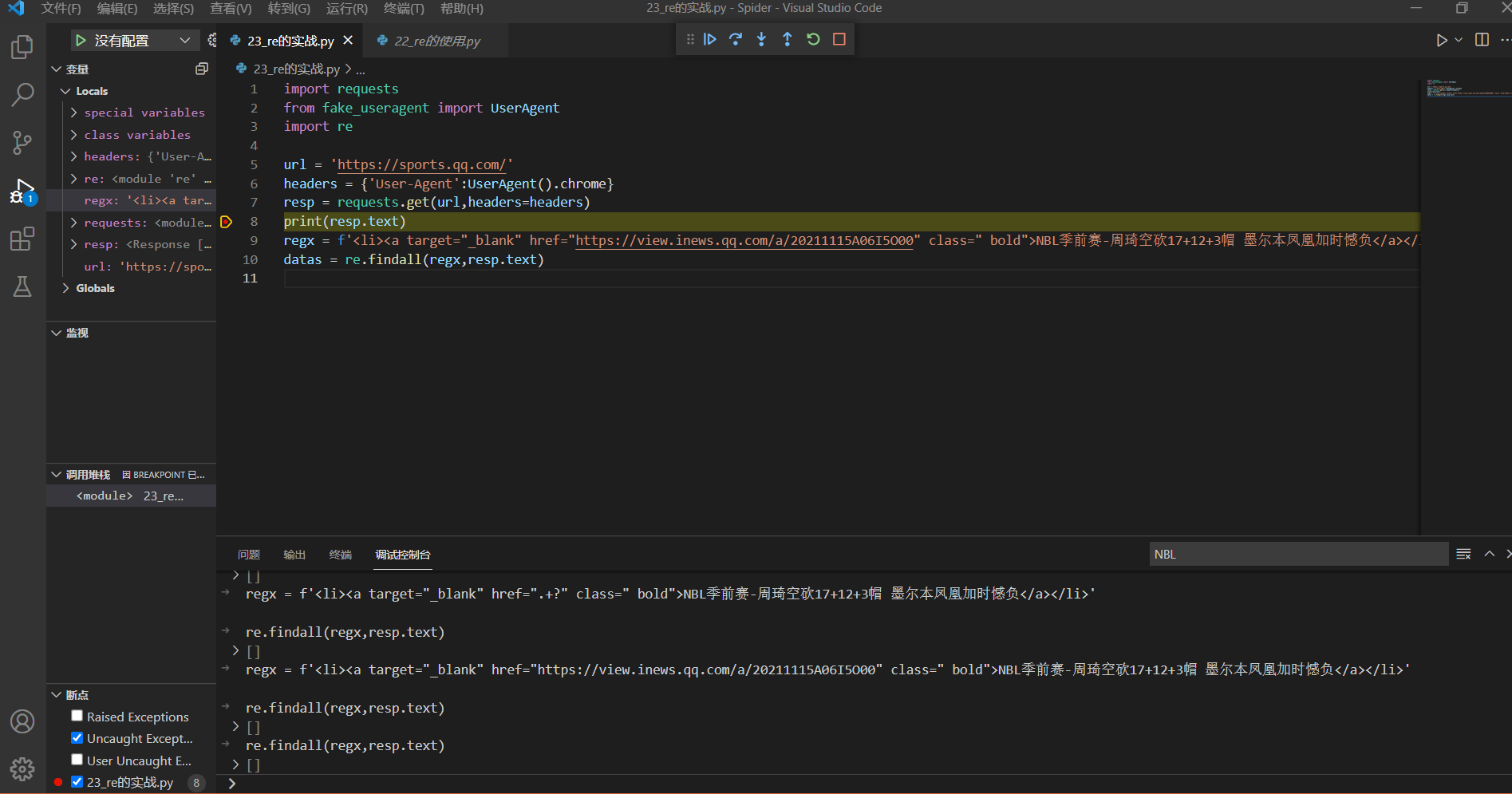This screenshot has width=1512, height=794.
Task: Split the editor to the right
Action: pos(1482,40)
